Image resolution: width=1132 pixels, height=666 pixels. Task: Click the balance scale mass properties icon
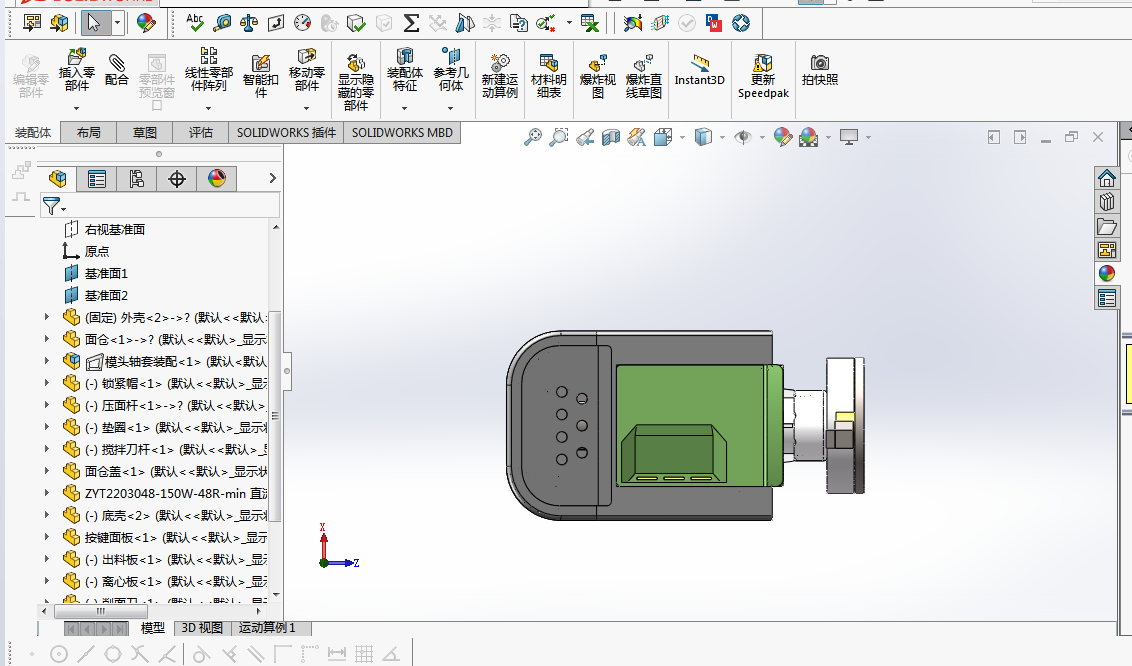pos(248,23)
